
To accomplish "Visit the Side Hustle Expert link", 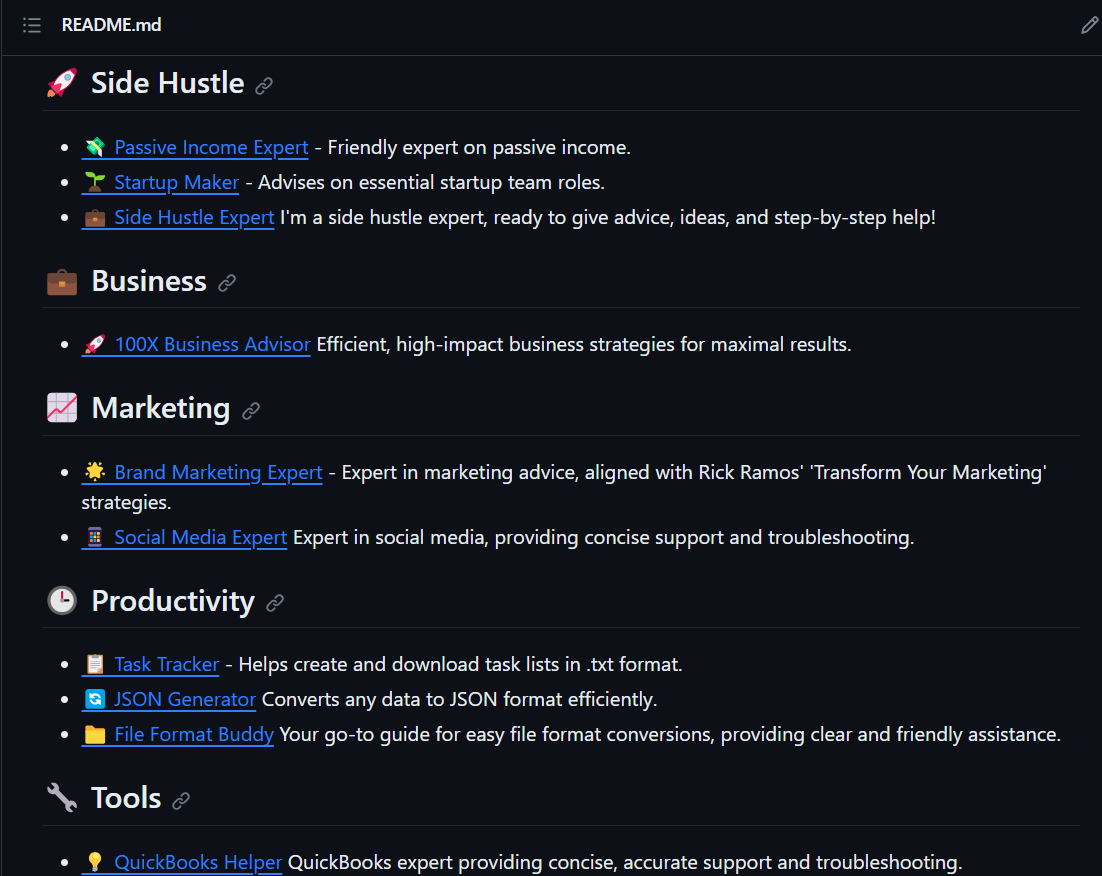I will pyautogui.click(x=193, y=218).
